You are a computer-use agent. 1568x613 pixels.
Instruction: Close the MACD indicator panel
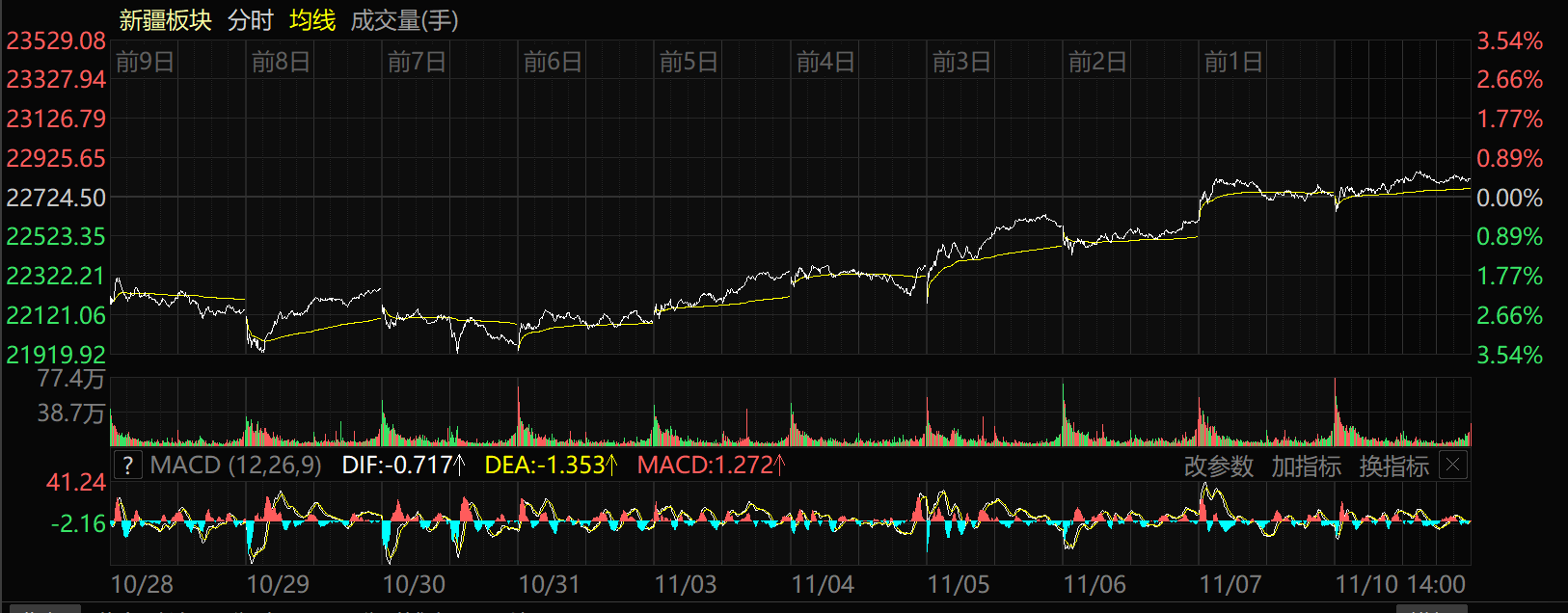tap(1452, 466)
